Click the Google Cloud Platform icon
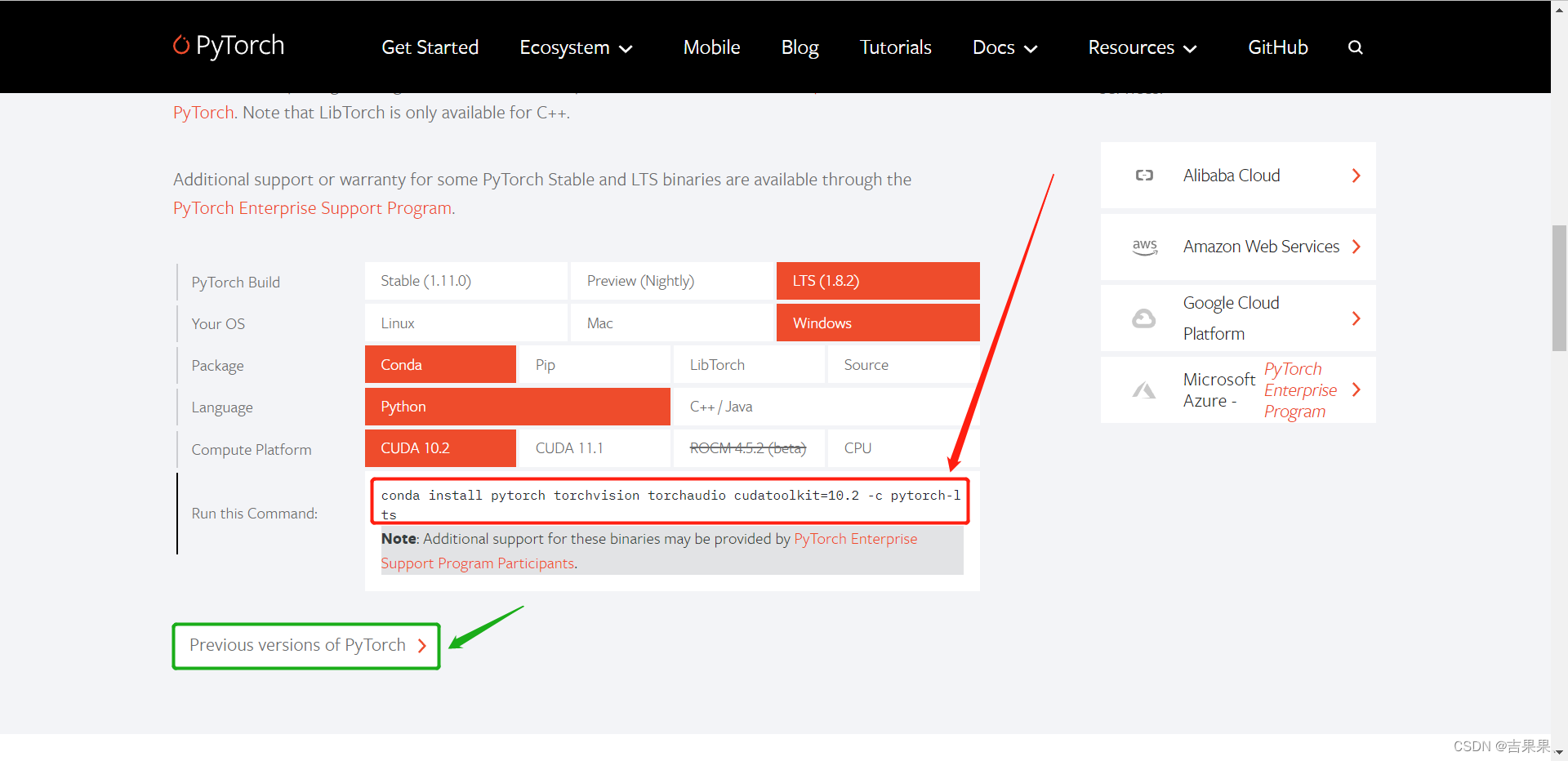This screenshot has height=761, width=1568. [x=1144, y=318]
